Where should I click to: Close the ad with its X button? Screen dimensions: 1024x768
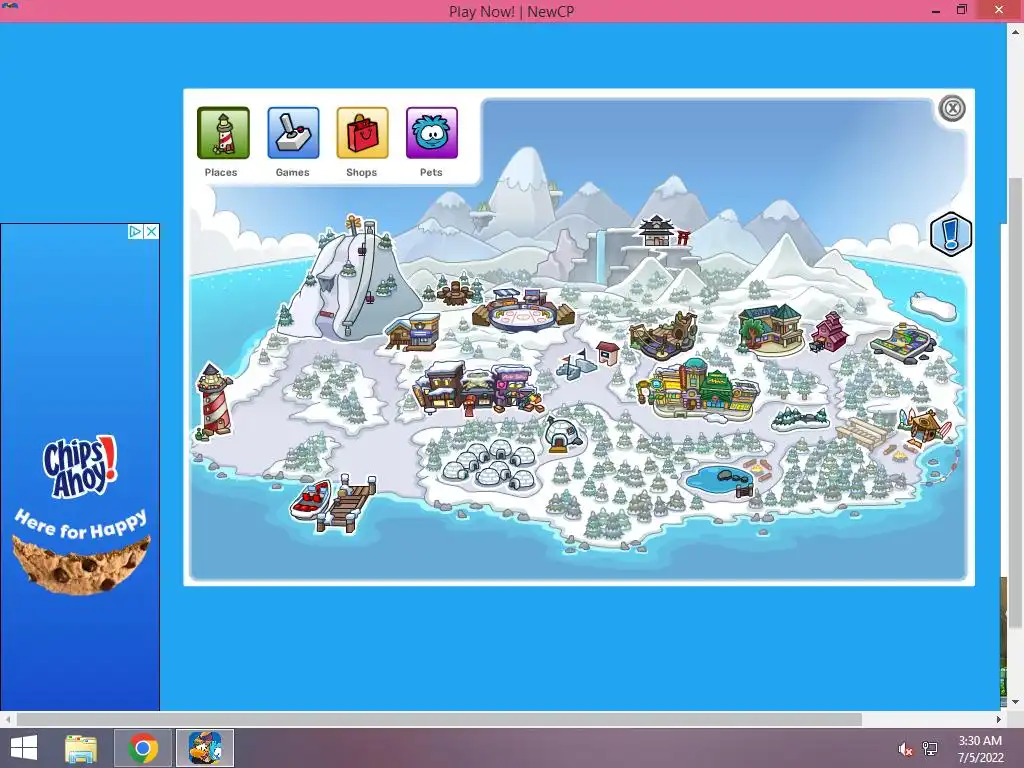pyautogui.click(x=152, y=231)
